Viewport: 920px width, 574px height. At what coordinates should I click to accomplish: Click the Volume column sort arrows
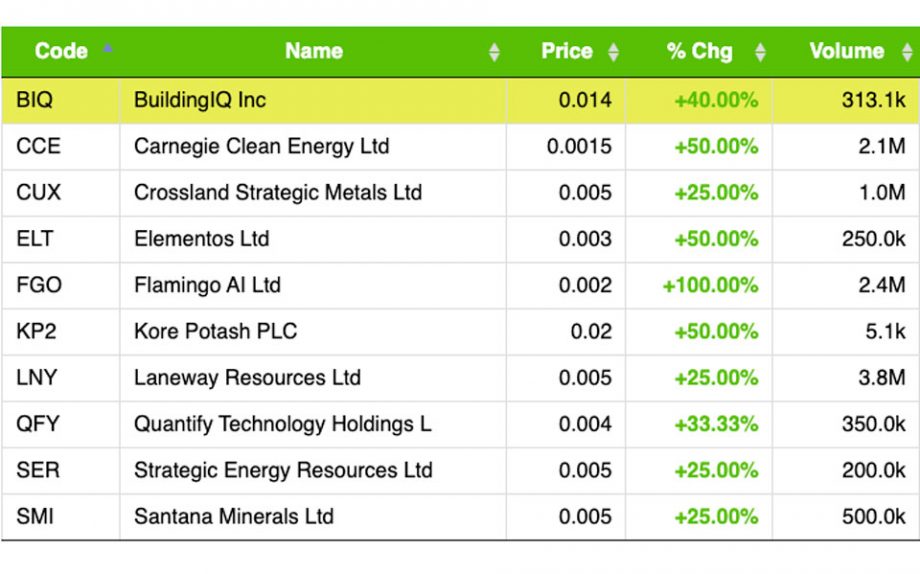pyautogui.click(x=907, y=52)
